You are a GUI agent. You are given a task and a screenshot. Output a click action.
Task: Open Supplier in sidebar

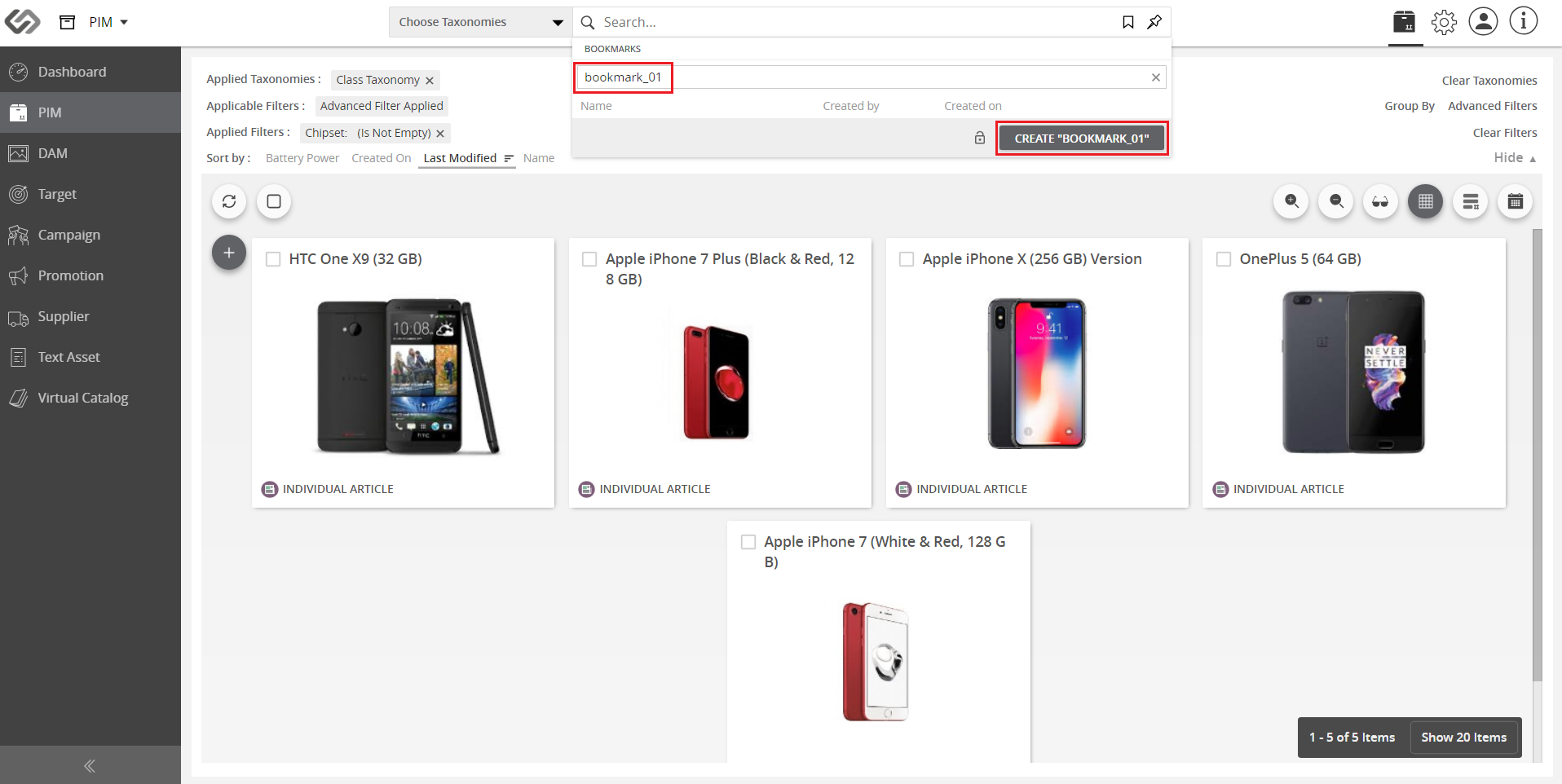[90, 316]
